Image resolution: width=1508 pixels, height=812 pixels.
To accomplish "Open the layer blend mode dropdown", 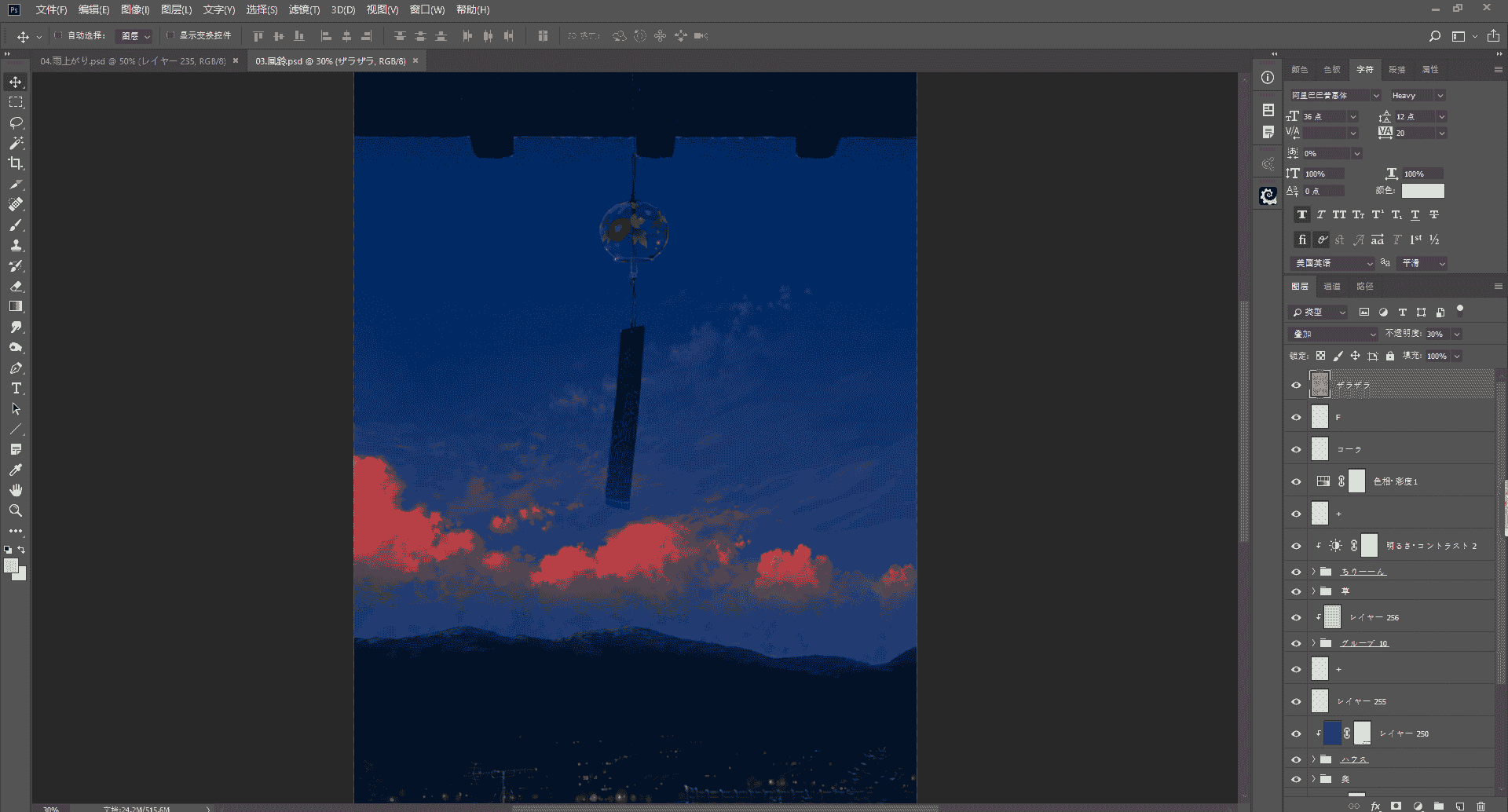I will [x=1334, y=334].
